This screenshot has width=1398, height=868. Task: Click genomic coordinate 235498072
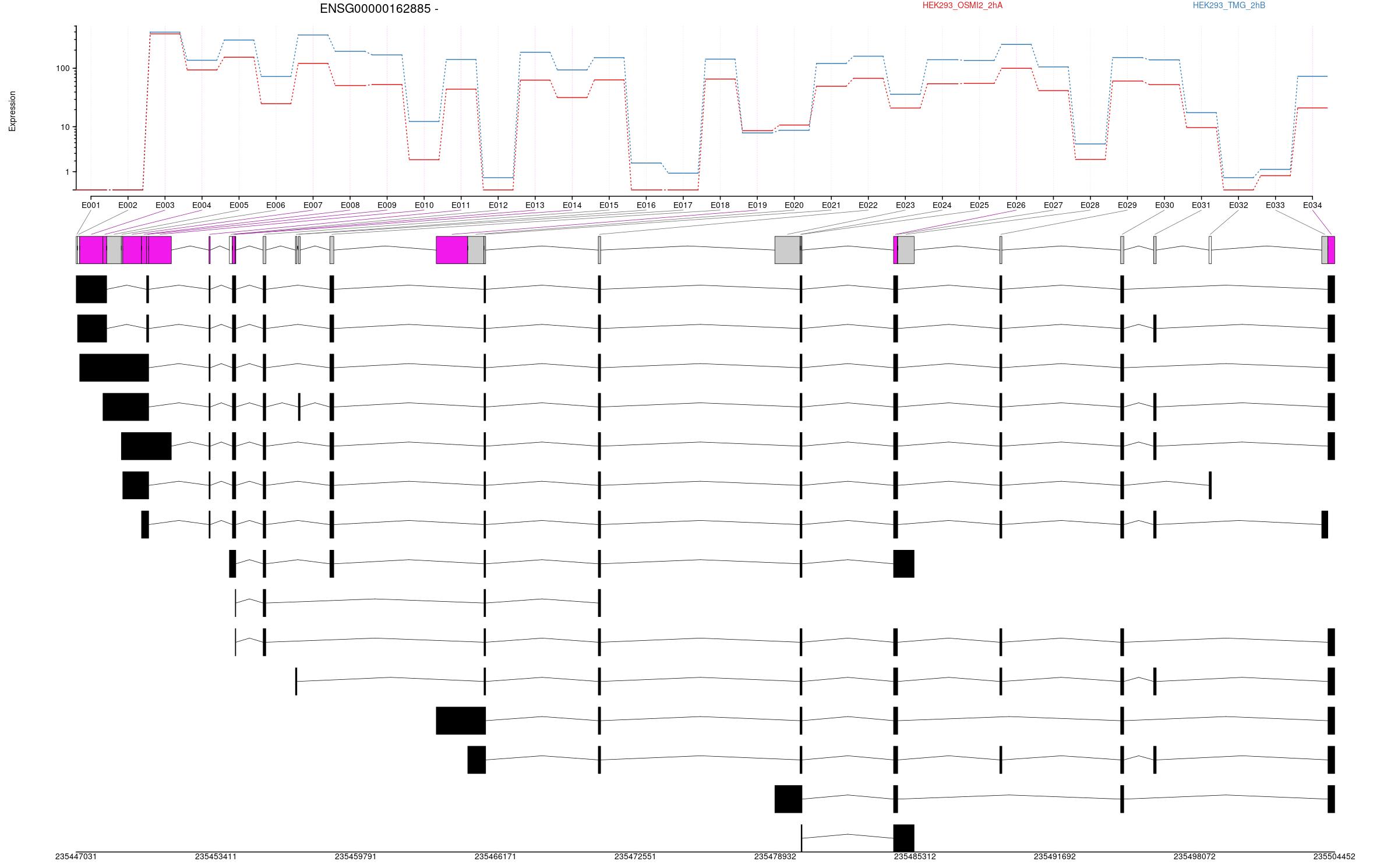coord(1195,856)
